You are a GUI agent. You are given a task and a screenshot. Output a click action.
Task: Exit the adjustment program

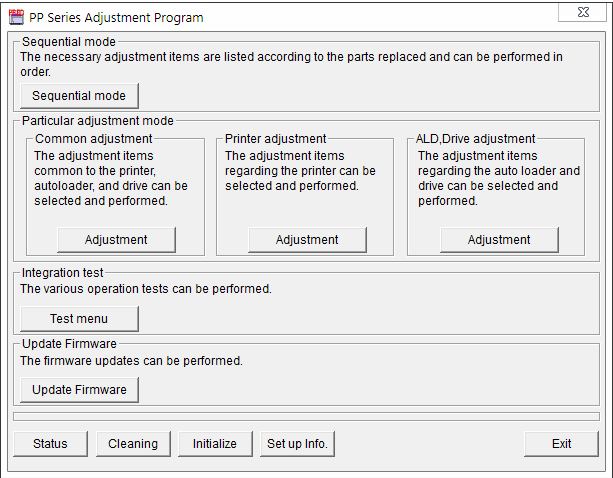[561, 444]
